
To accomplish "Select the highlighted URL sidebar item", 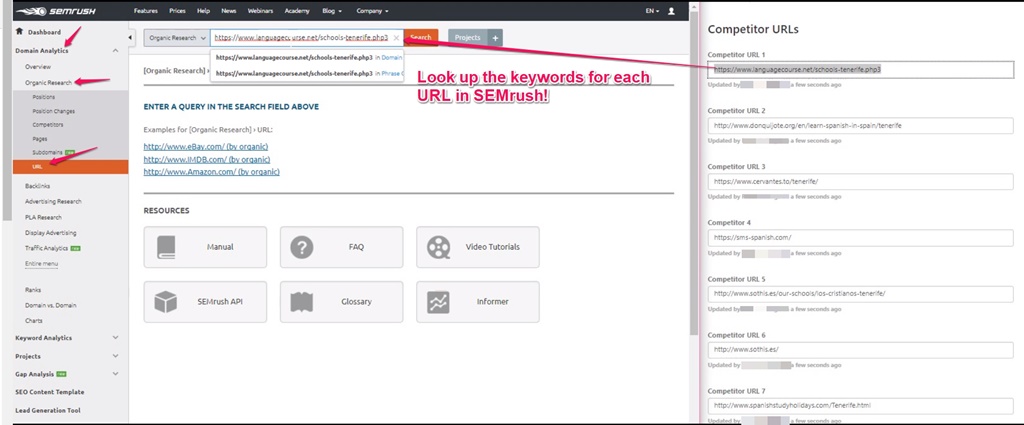I will point(71,166).
